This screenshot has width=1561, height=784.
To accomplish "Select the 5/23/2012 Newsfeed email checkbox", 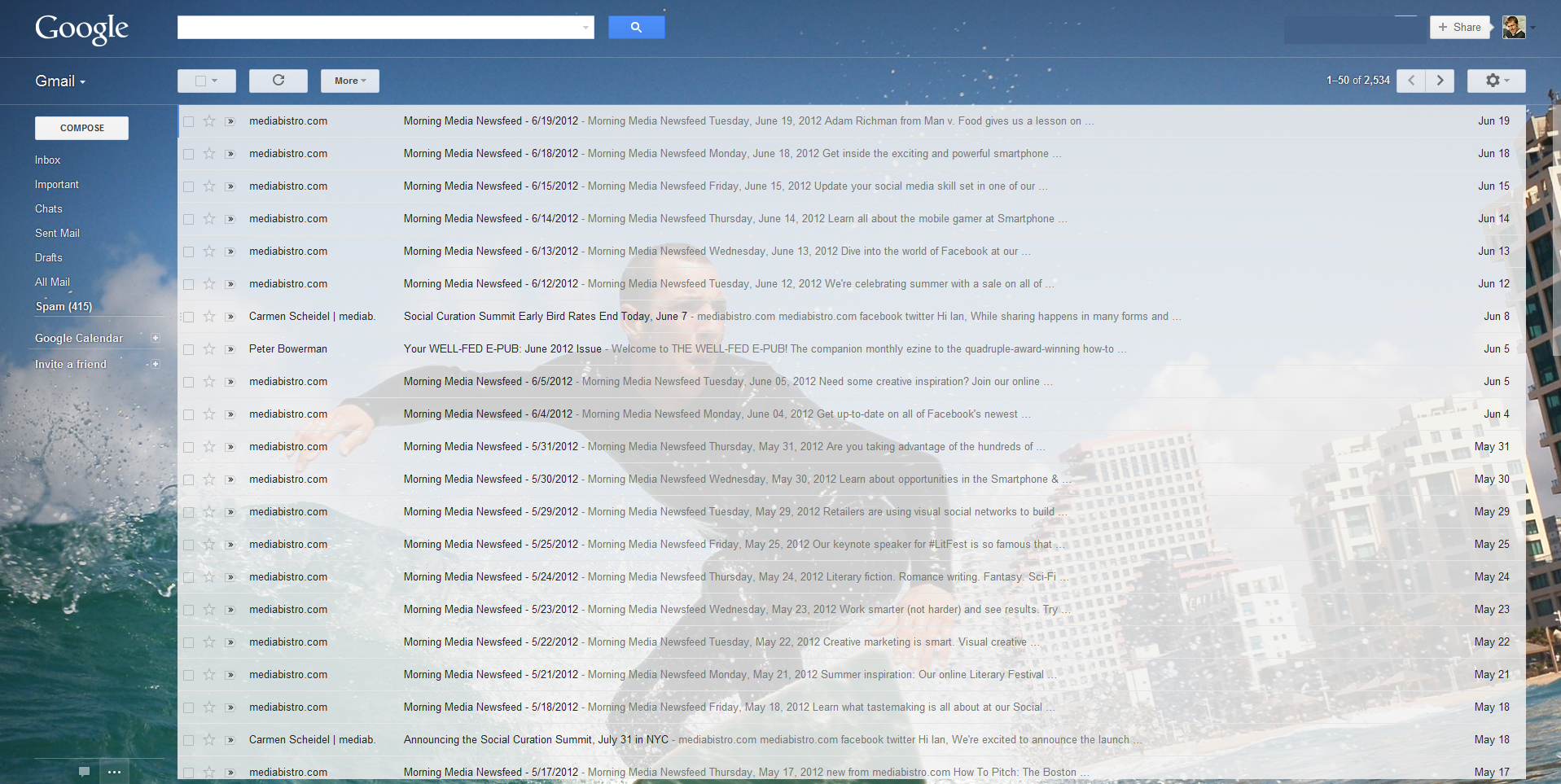I will [188, 610].
